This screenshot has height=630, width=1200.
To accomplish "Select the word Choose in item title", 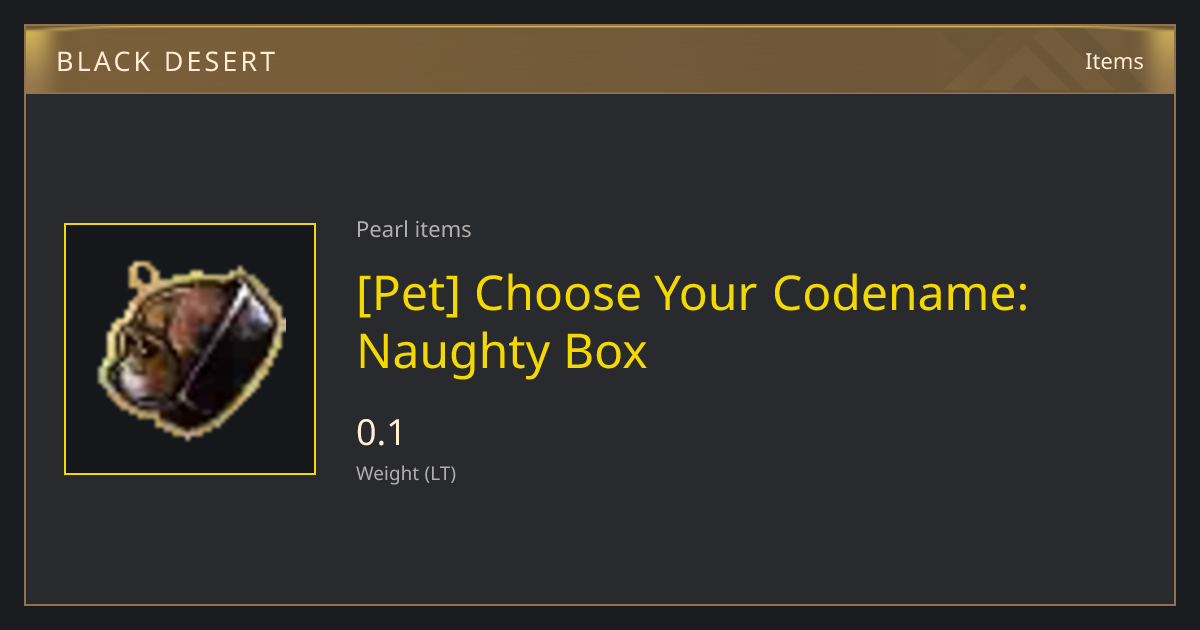I will pos(558,293).
